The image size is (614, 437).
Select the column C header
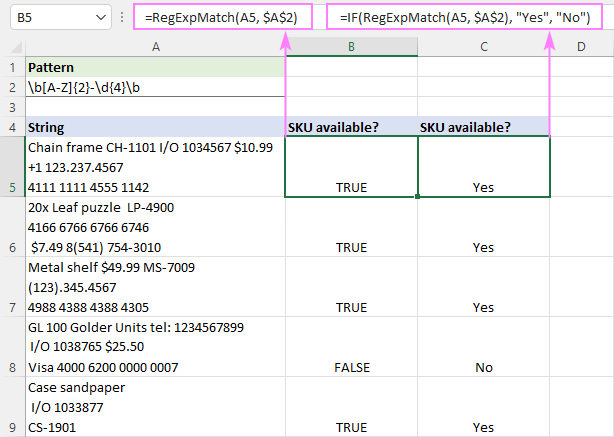(x=483, y=47)
